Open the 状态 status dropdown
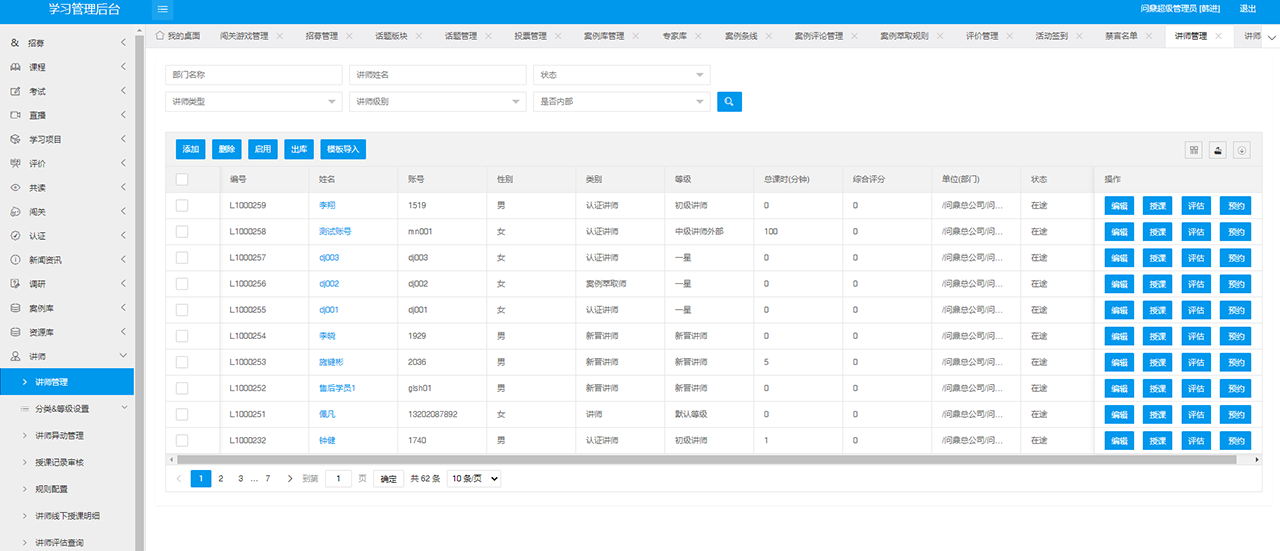The image size is (1280, 551). (x=621, y=75)
